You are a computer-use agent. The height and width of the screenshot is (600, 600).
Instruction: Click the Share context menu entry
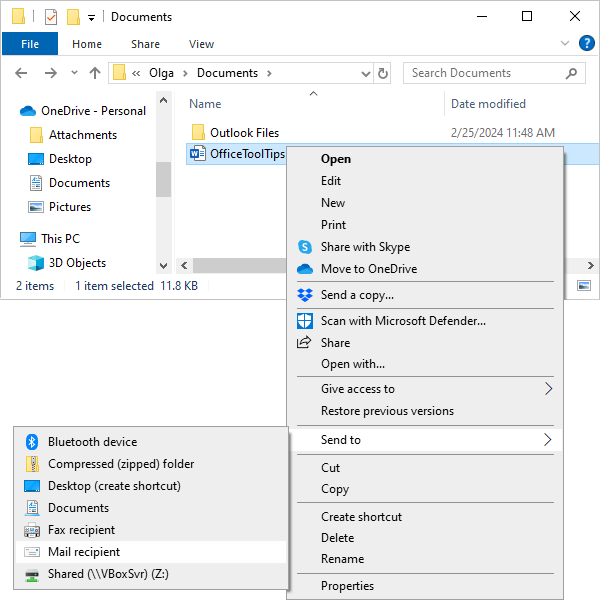(425, 342)
